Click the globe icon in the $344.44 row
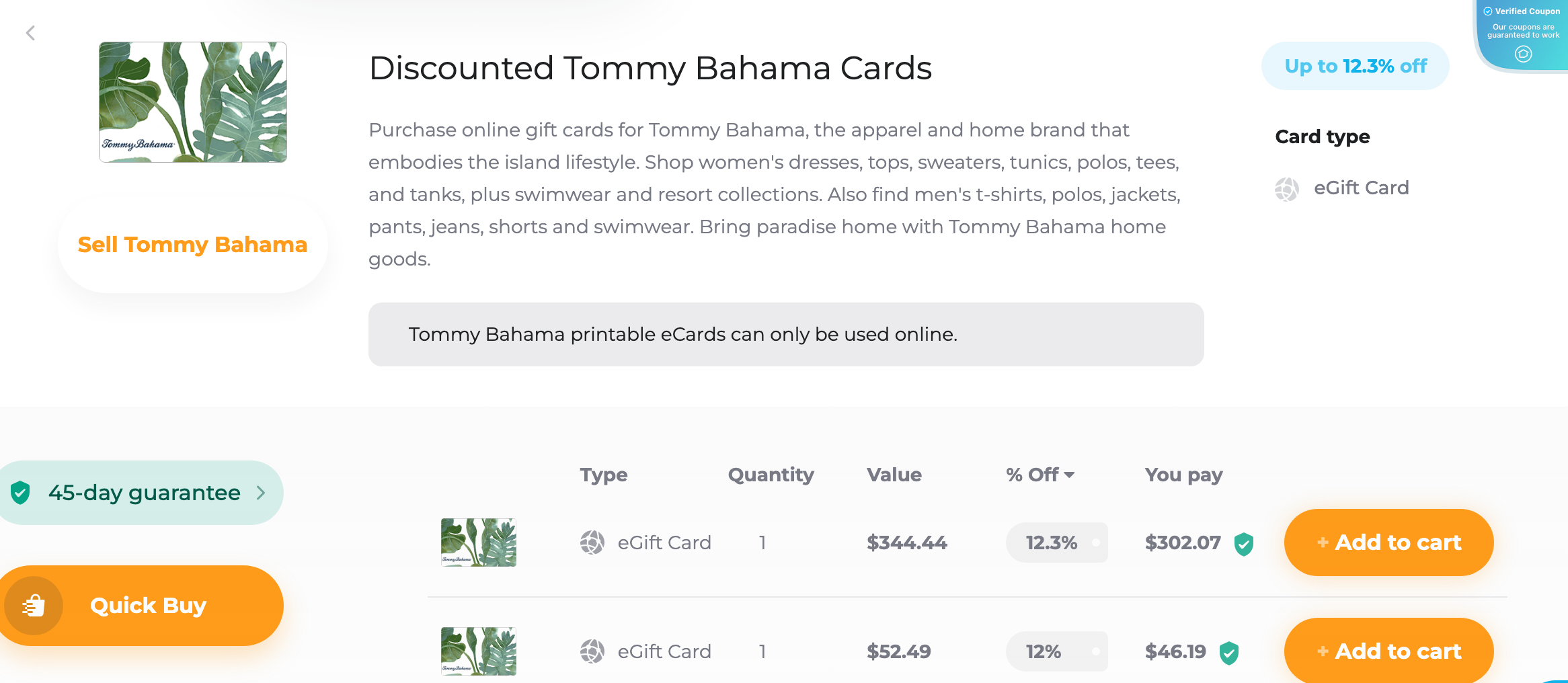 click(x=592, y=543)
